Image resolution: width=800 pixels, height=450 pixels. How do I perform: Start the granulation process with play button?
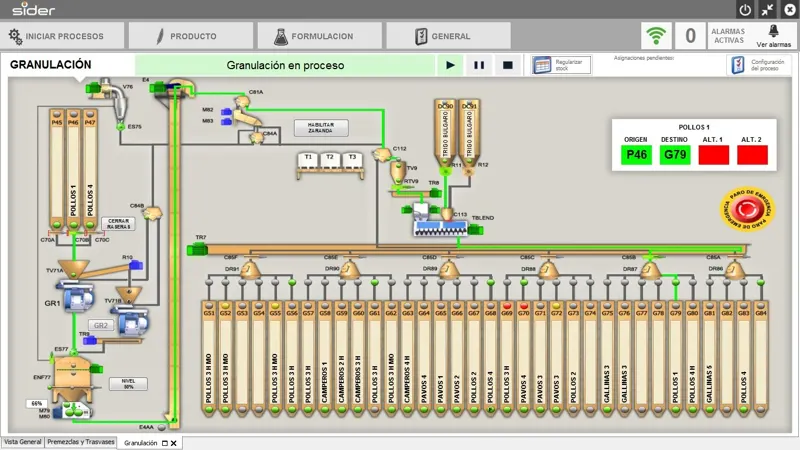coord(450,65)
